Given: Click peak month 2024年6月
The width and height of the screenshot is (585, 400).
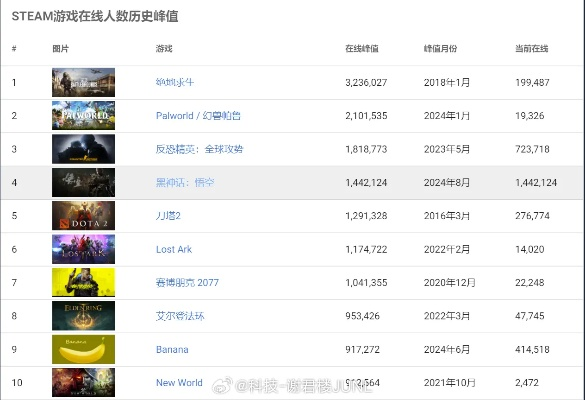Looking at the screenshot, I should click(x=447, y=350).
